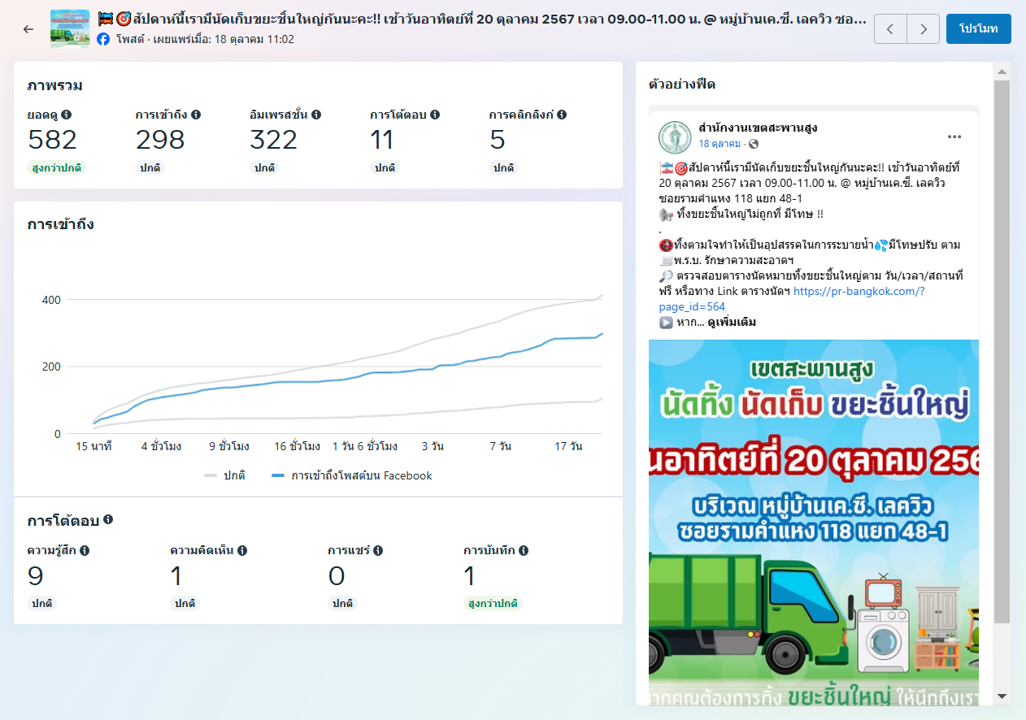Click the info icon beside ความรู้สึก

tap(85, 551)
